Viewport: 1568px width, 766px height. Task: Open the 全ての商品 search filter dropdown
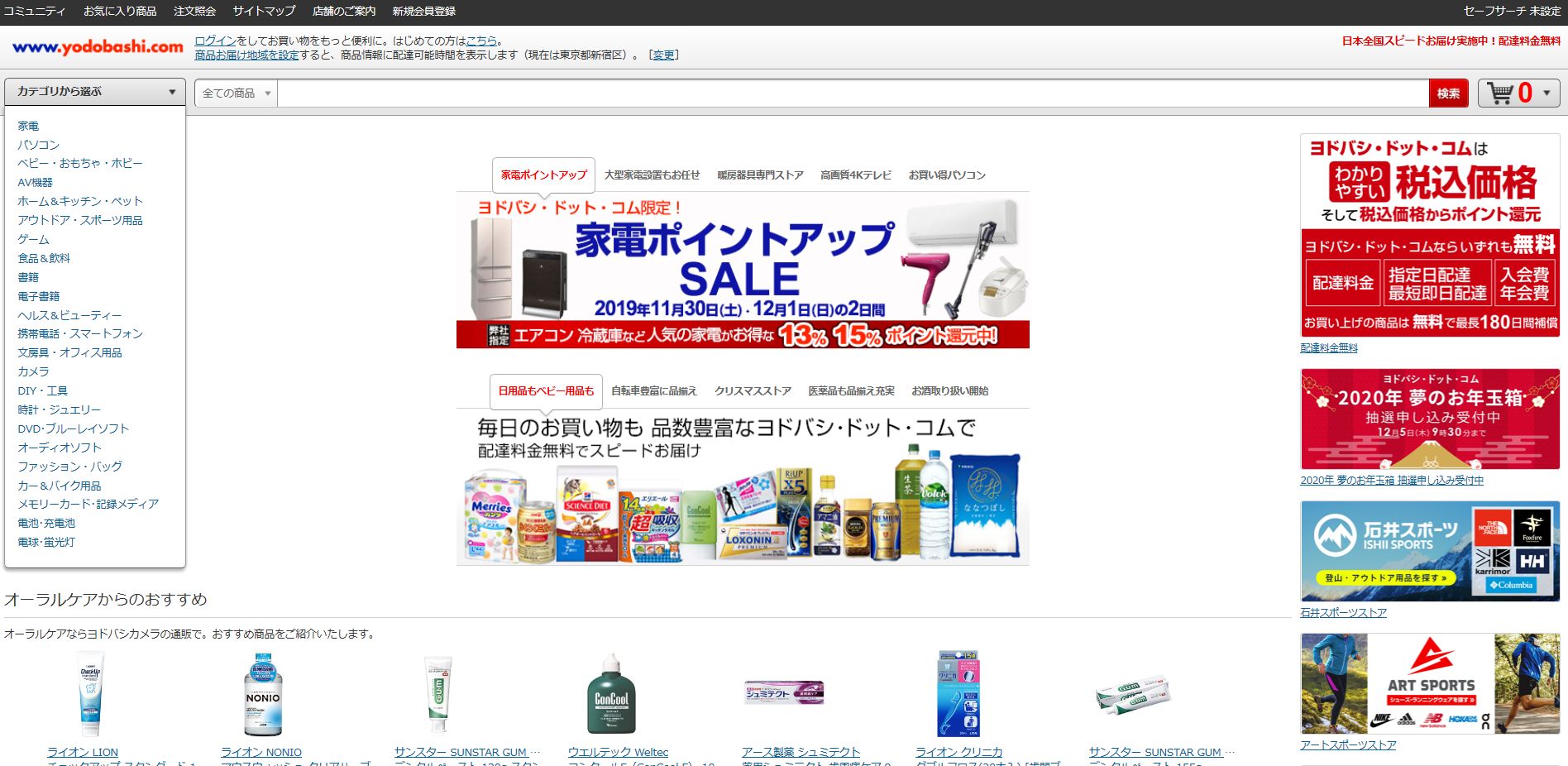point(236,93)
